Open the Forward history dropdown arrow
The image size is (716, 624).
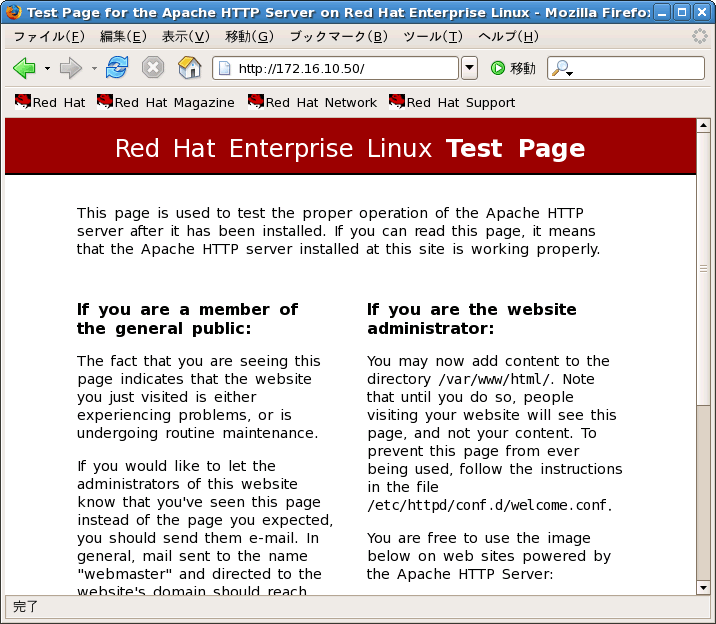pyautogui.click(x=94, y=68)
